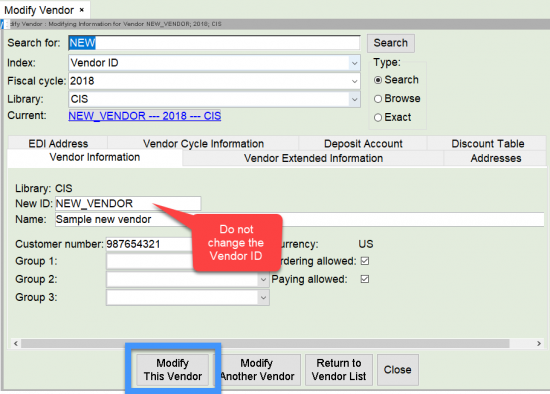Click the New ID field containing NEW_VENDOR
Screen dimensions: 550x394
128,203
